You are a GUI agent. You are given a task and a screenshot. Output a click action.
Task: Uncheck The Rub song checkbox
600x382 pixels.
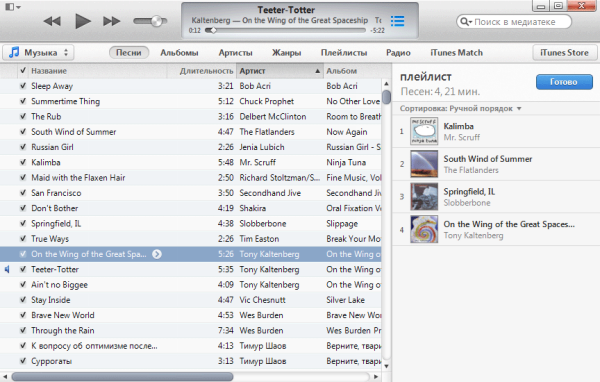pos(23,116)
